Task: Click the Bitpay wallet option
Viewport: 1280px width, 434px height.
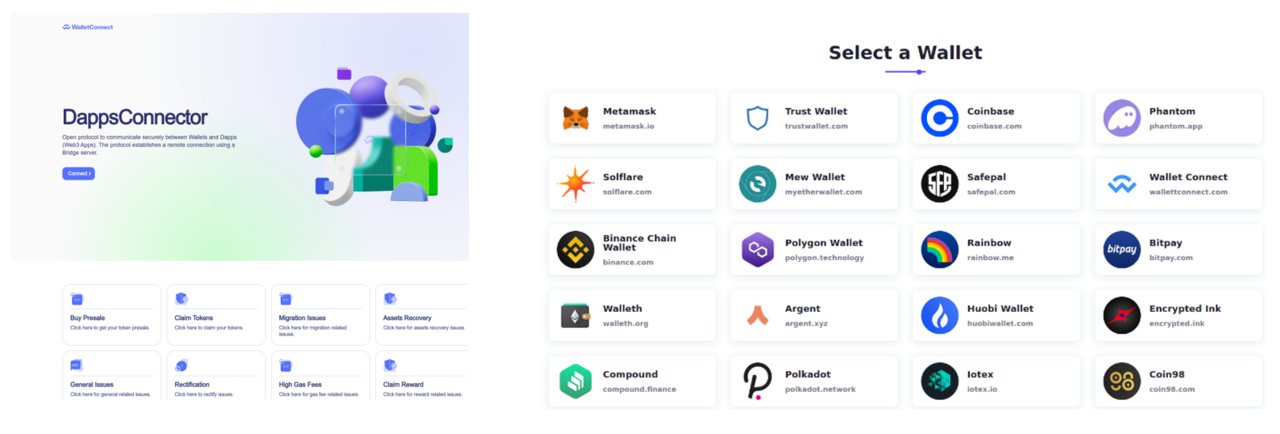Action: pos(1179,250)
